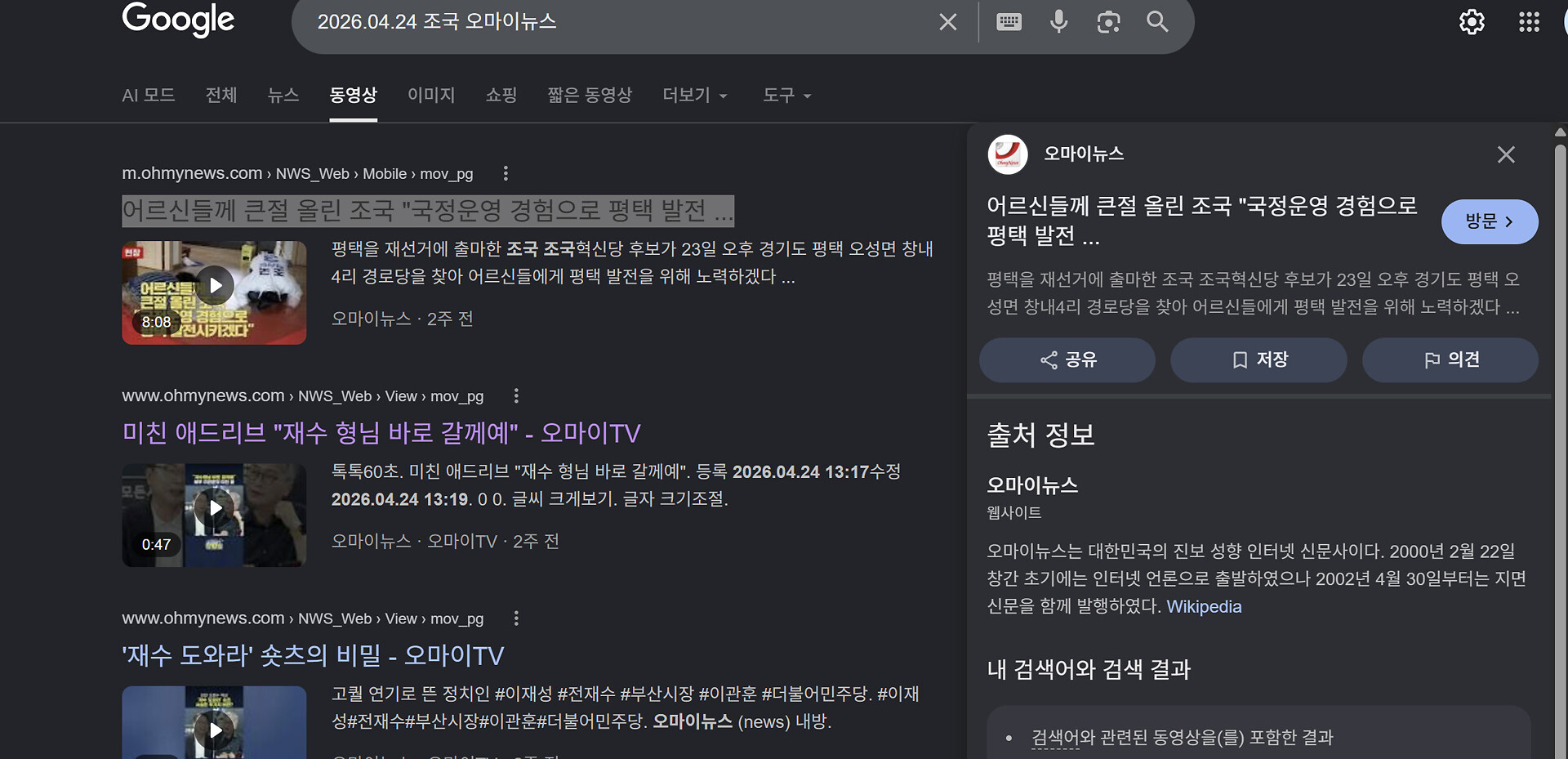Play the 8:08 video thumbnail

click(214, 292)
